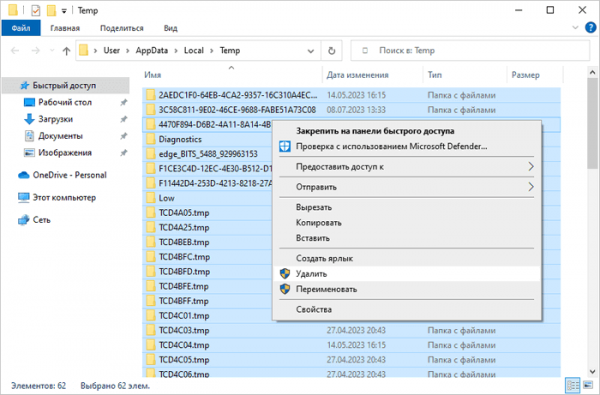Click the scrollbar down arrow
Viewport: 600px width, 395px height.
tap(592, 371)
